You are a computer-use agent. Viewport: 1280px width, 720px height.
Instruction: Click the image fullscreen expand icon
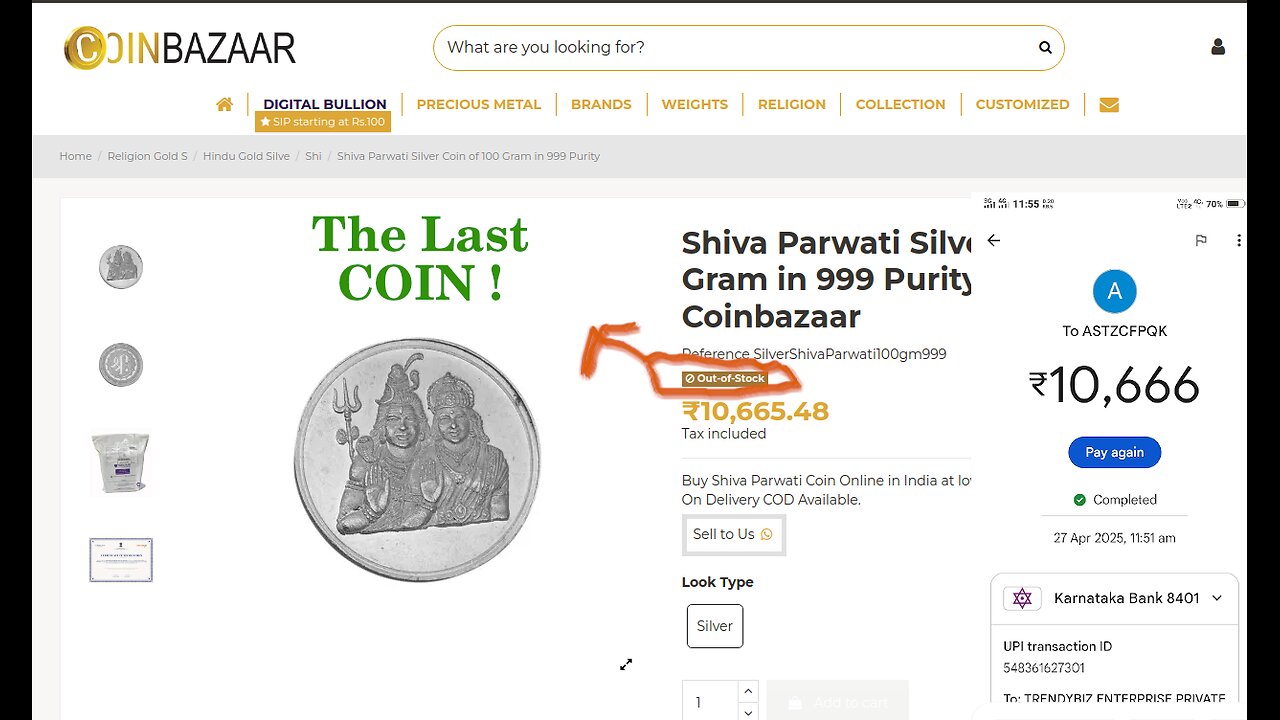tap(626, 664)
